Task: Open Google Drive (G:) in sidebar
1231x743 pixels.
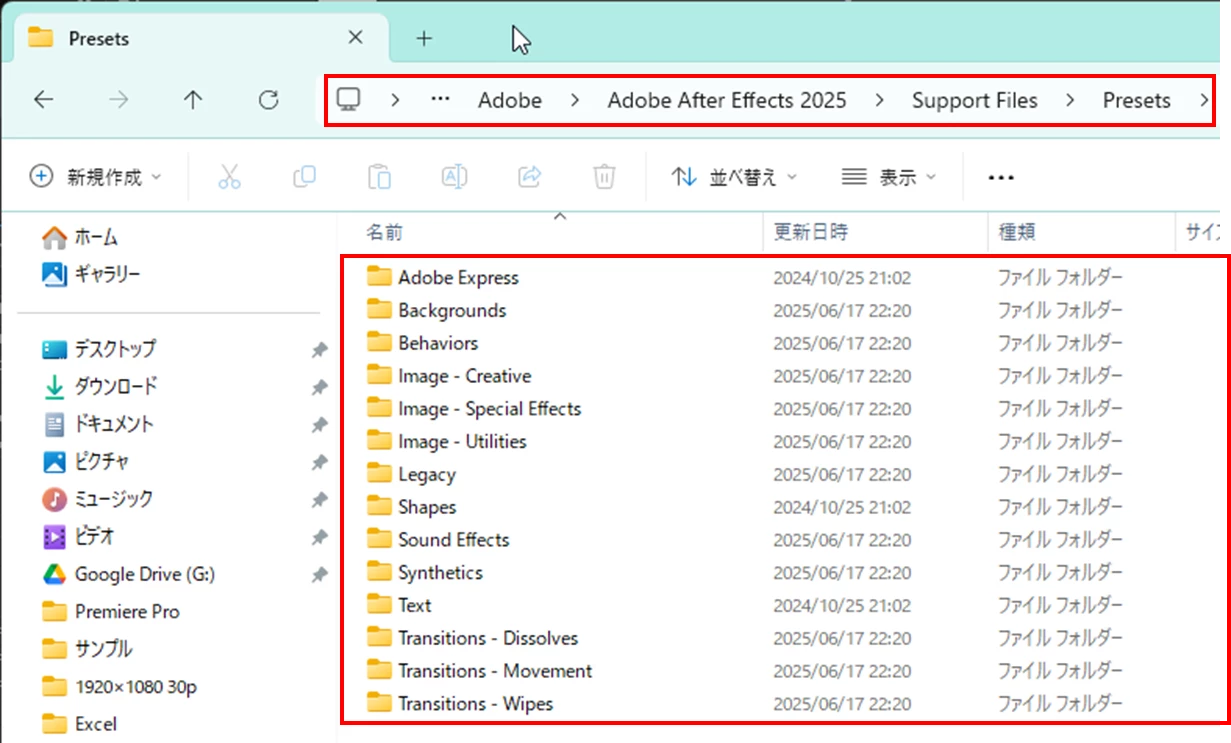Action: pyautogui.click(x=128, y=574)
